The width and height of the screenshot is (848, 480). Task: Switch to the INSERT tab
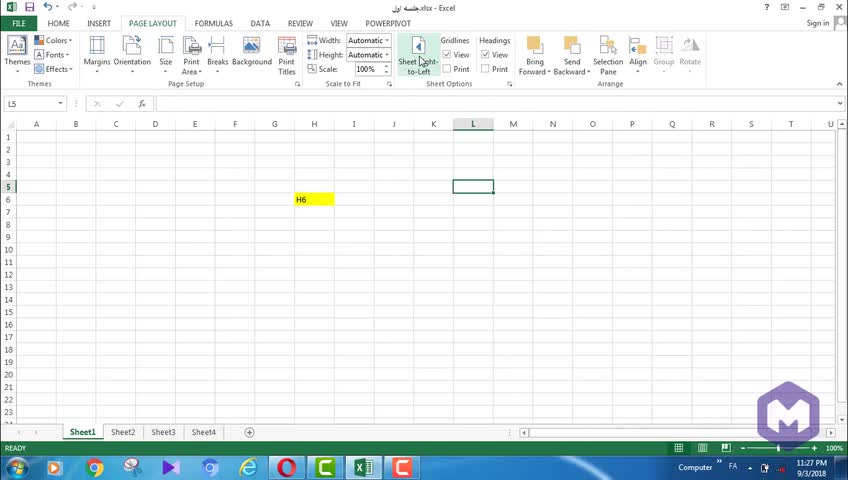coord(99,23)
